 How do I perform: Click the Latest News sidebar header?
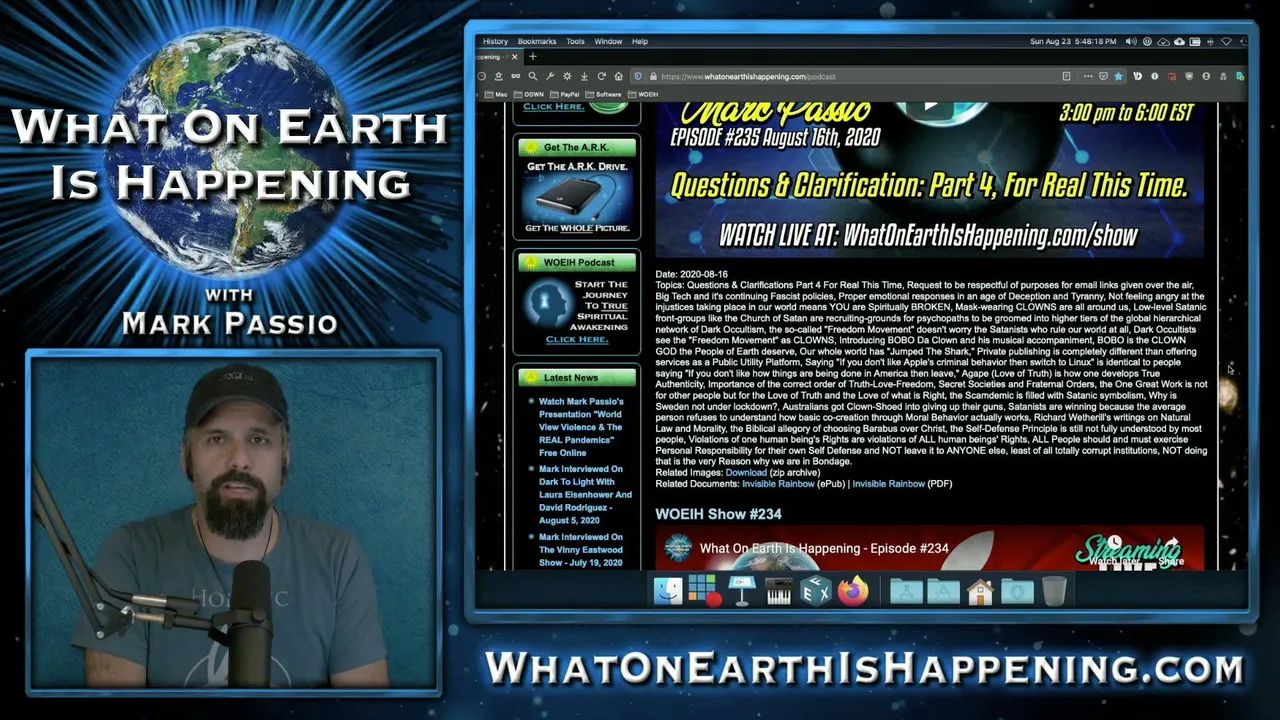coord(577,377)
